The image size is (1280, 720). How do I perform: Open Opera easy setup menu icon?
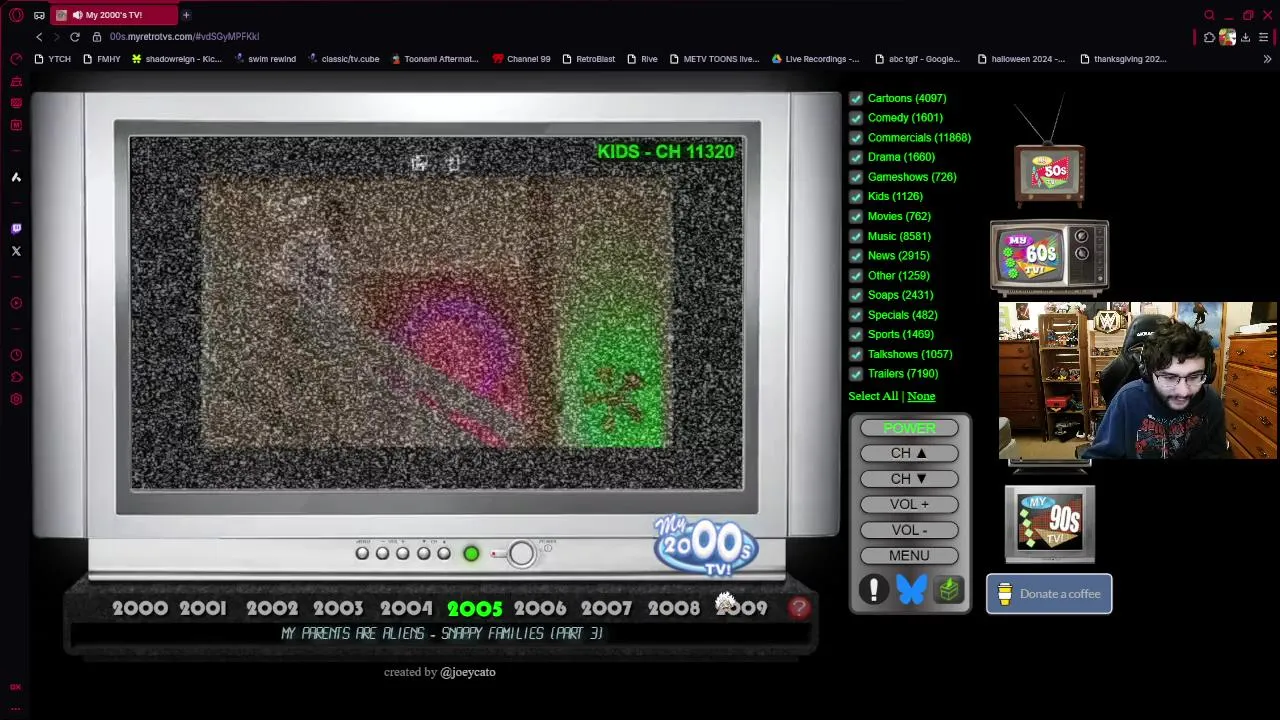click(1263, 37)
